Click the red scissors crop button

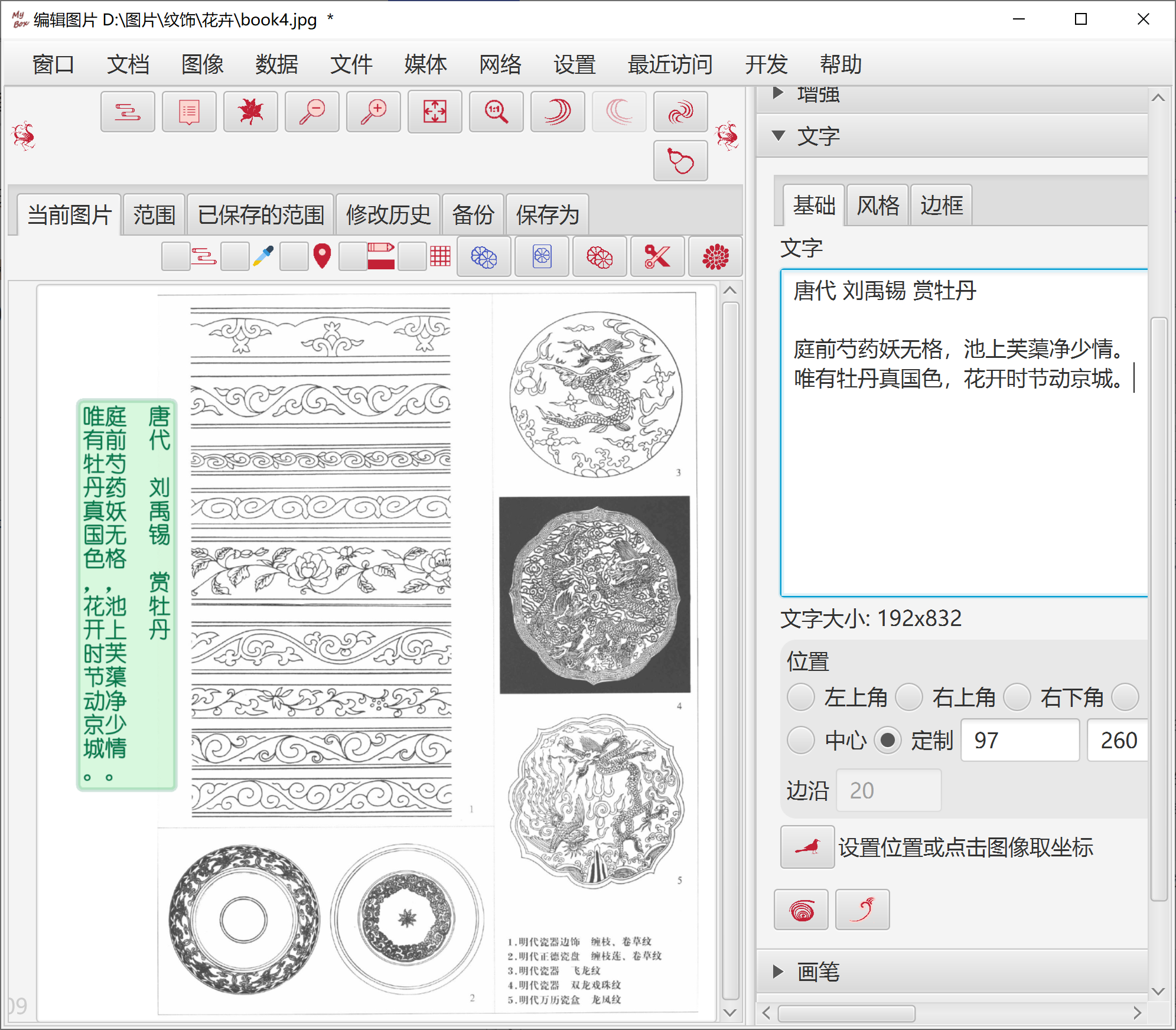657,257
